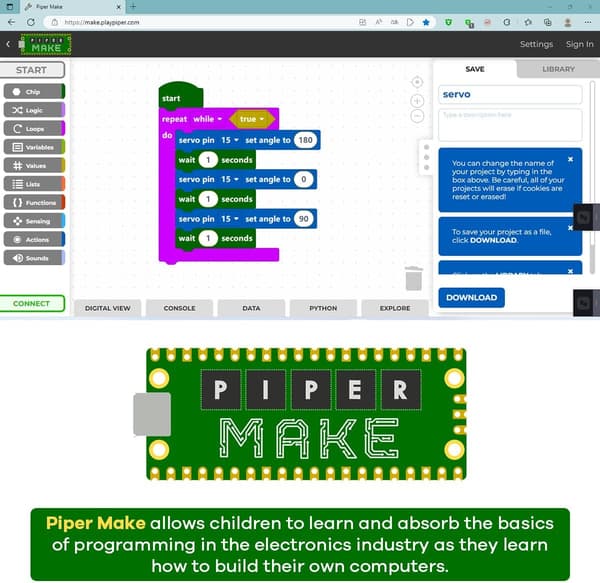Image resolution: width=600 pixels, height=583 pixels.
Task: Open the Sounds block category
Action: 34,258
